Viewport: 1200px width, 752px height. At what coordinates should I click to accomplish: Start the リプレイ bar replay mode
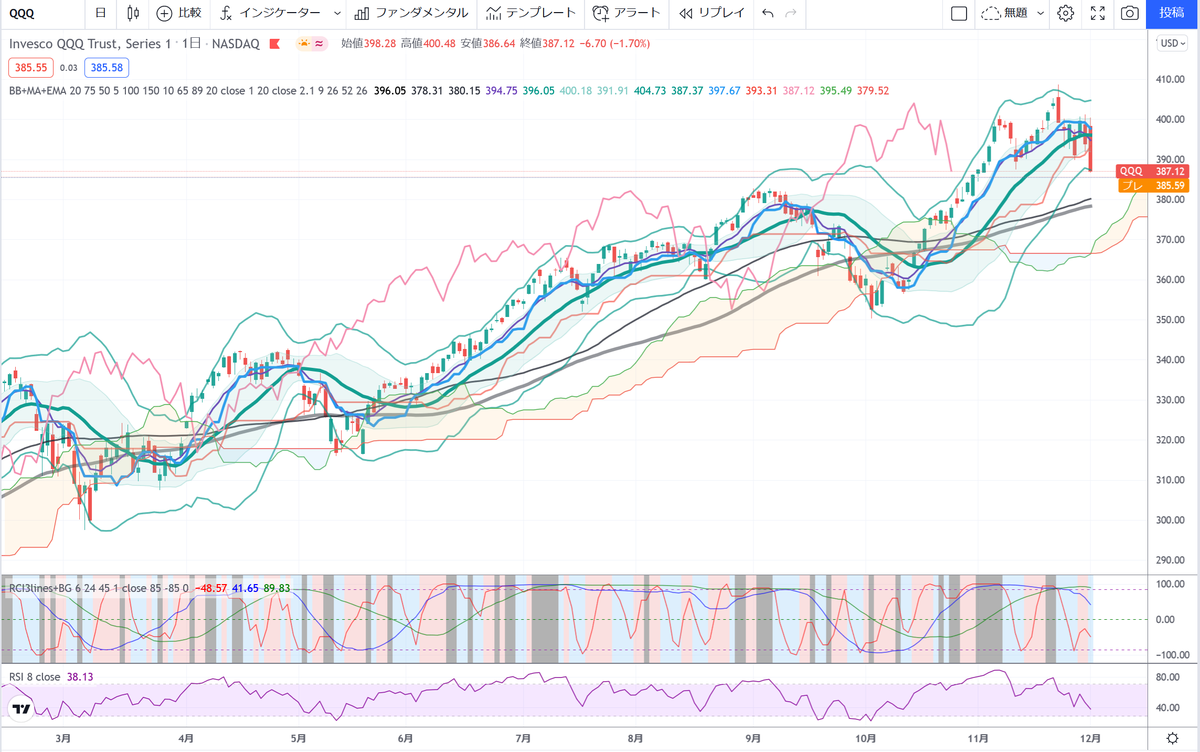coord(712,13)
